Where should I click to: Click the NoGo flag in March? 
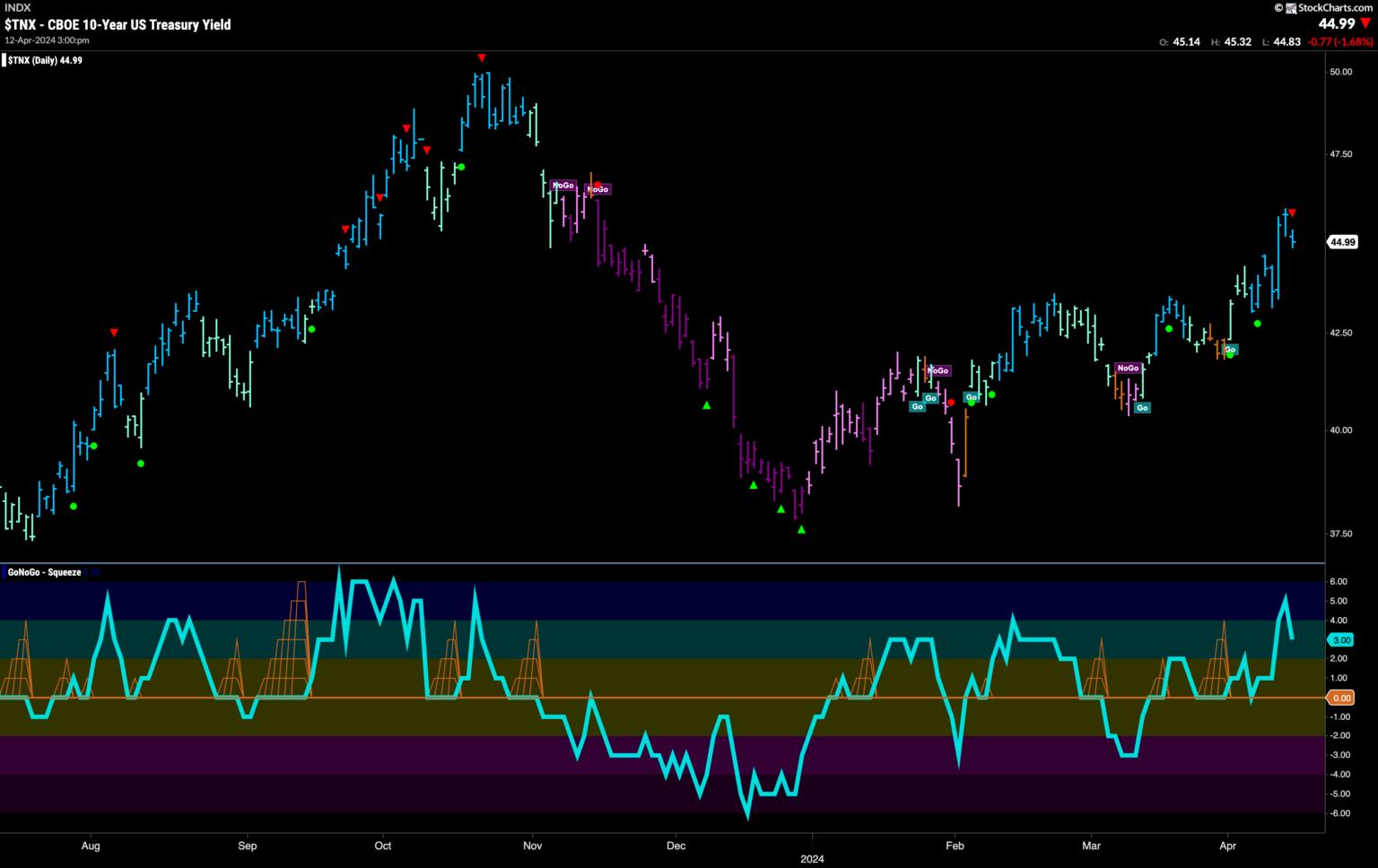(1128, 369)
